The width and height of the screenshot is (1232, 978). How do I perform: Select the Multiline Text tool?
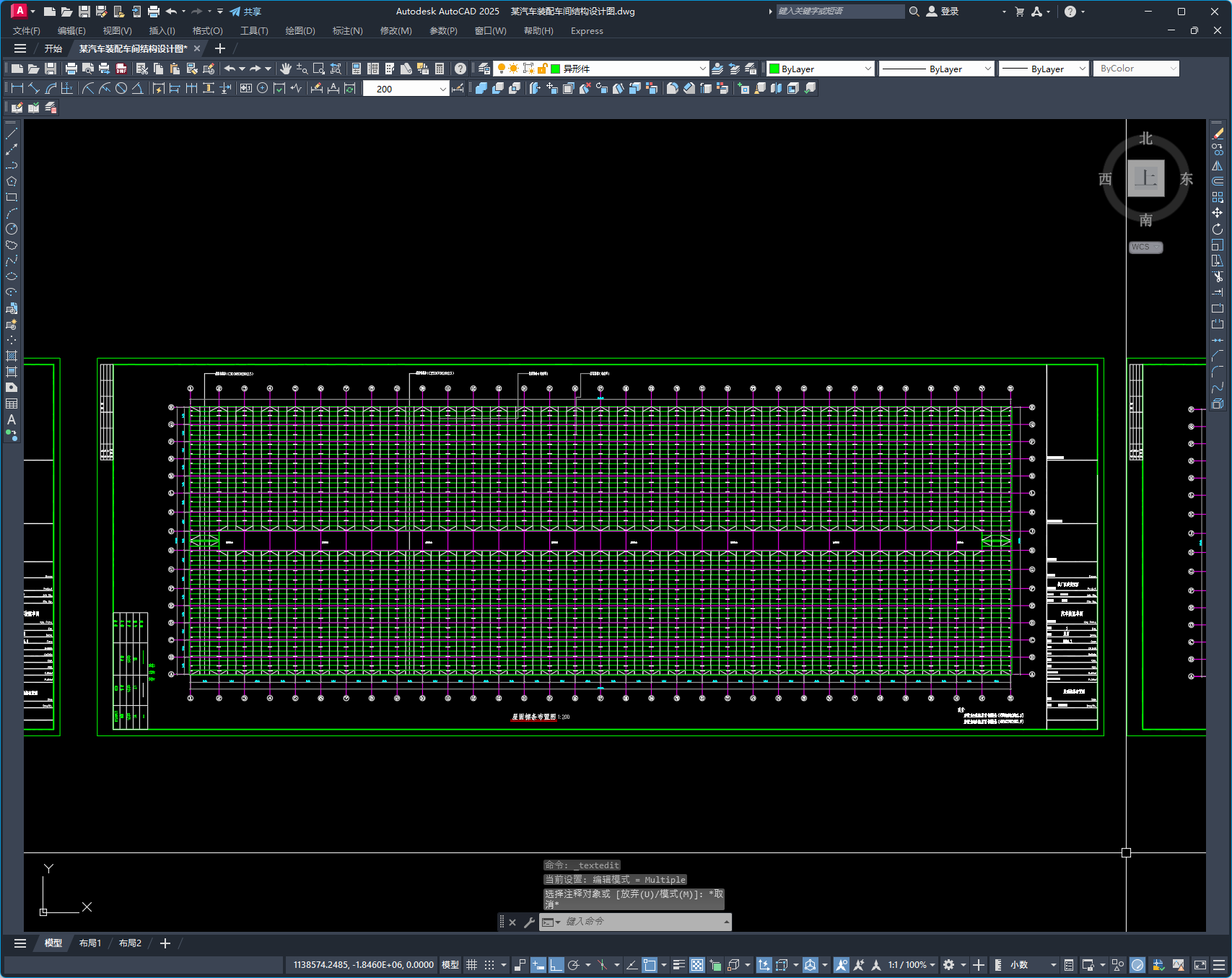point(12,419)
